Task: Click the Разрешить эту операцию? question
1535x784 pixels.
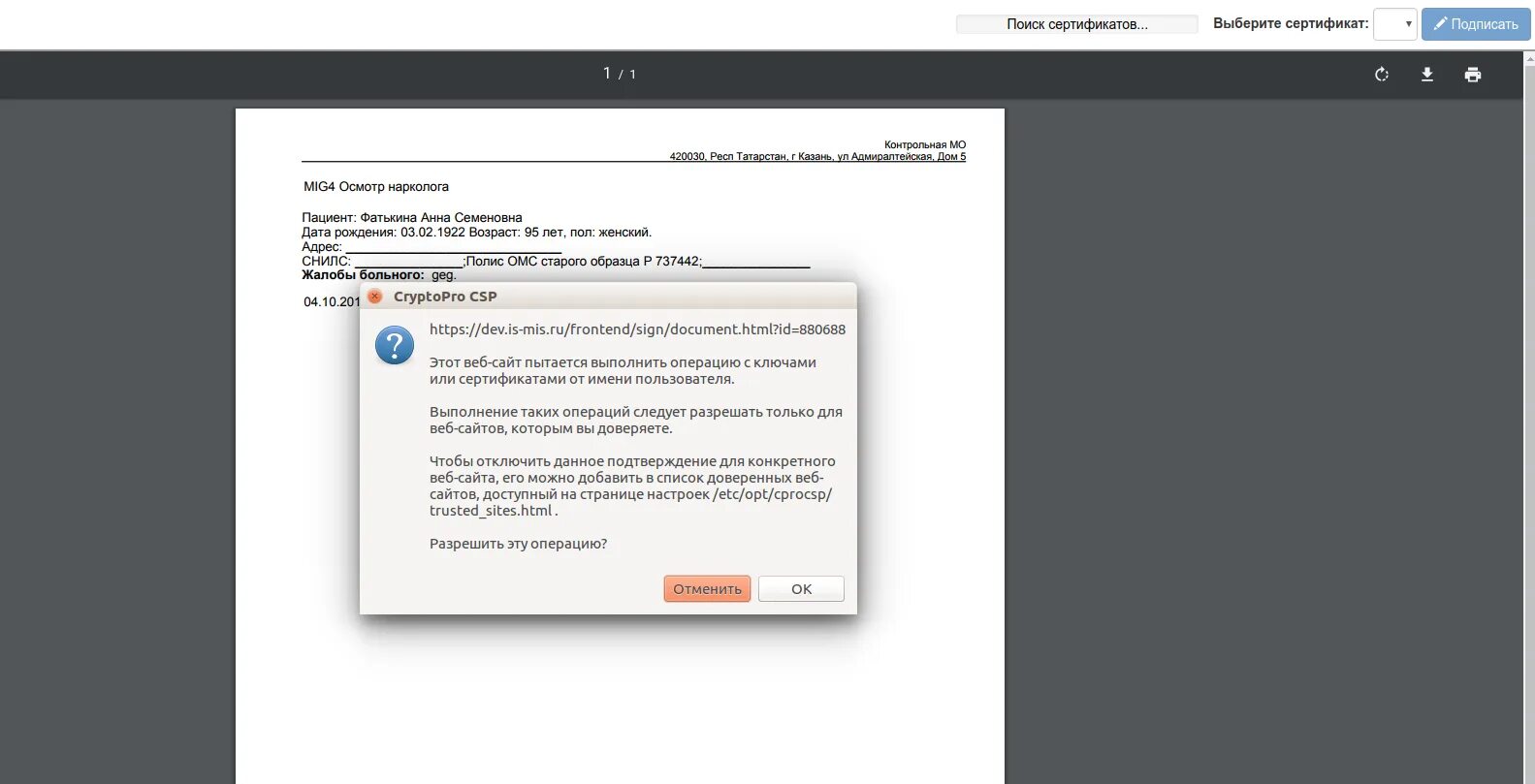Action: [x=518, y=544]
